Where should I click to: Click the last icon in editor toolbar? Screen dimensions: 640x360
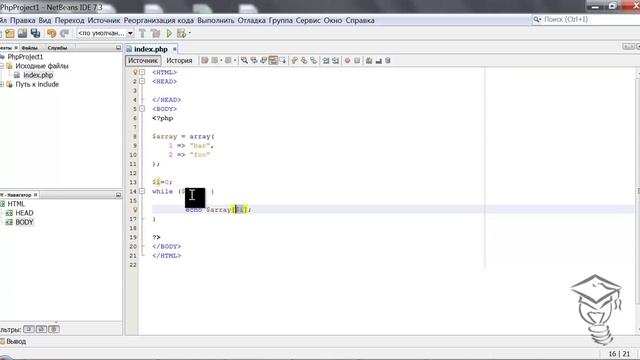pyautogui.click(x=388, y=60)
